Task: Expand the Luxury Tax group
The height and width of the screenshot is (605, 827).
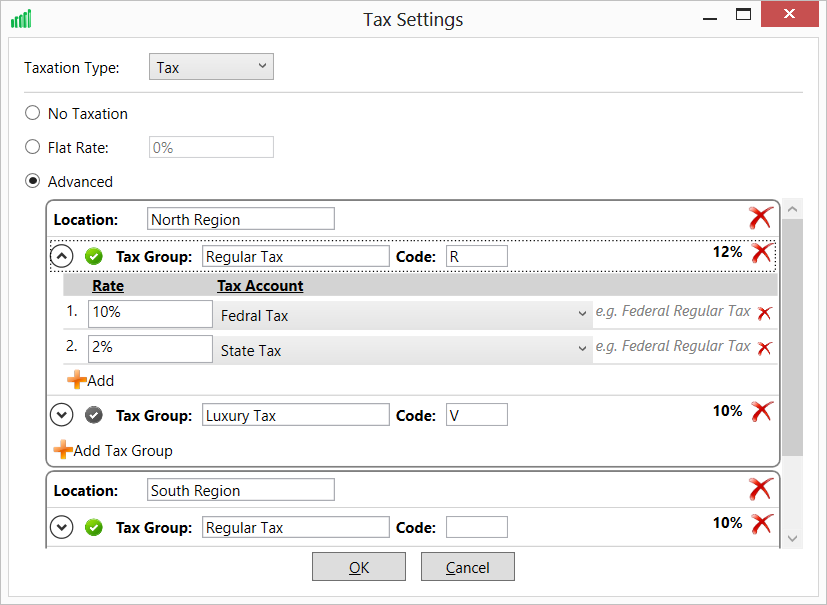Action: point(61,414)
